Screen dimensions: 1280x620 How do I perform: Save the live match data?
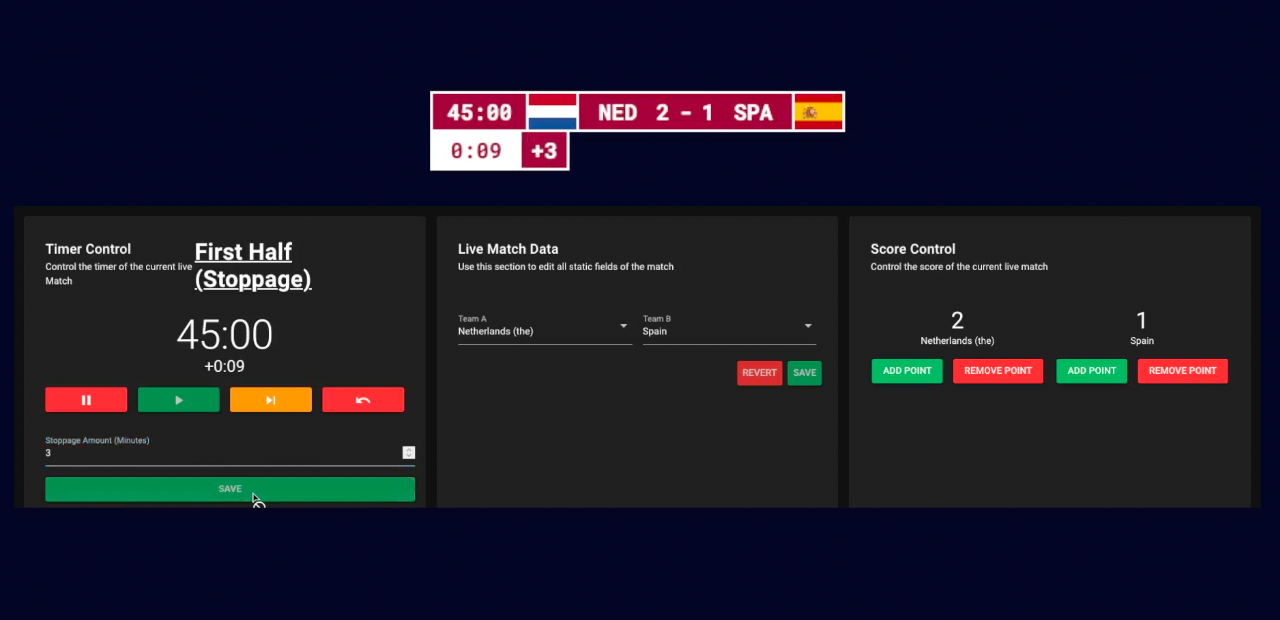click(x=804, y=373)
